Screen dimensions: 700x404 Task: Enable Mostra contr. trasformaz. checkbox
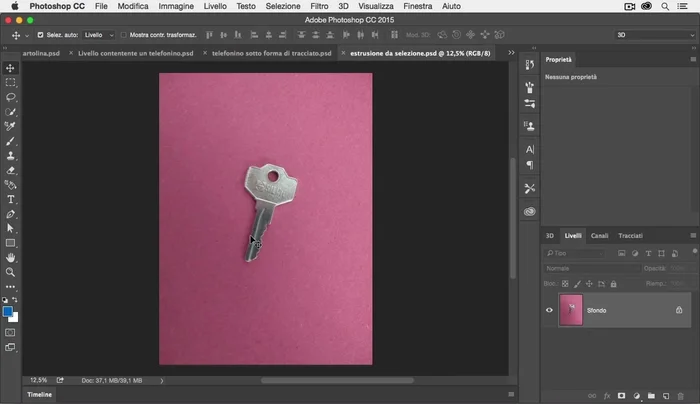pos(124,35)
